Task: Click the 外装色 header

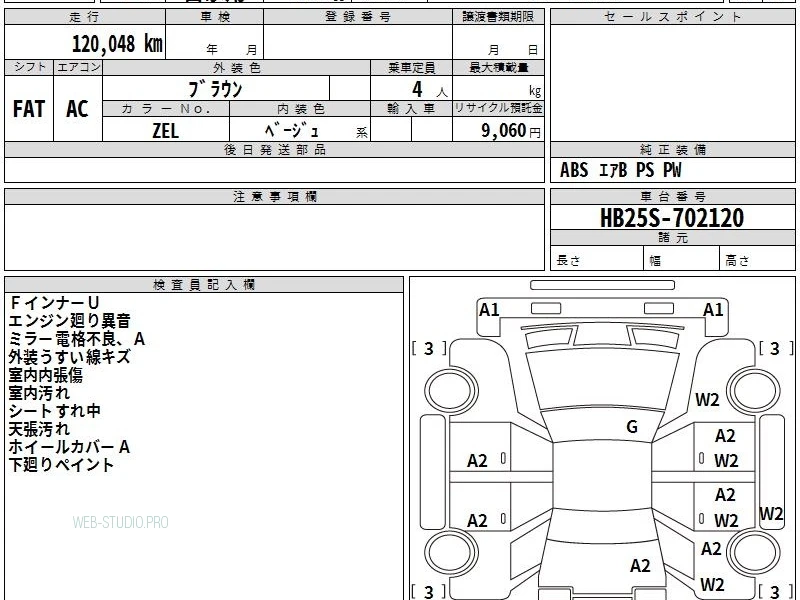Action: point(236,68)
